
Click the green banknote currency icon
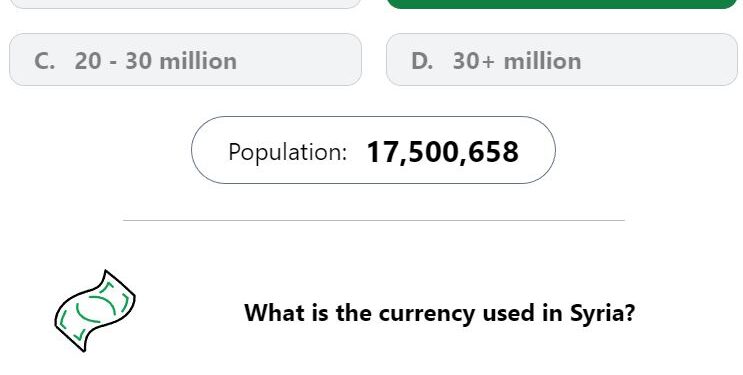(95, 311)
